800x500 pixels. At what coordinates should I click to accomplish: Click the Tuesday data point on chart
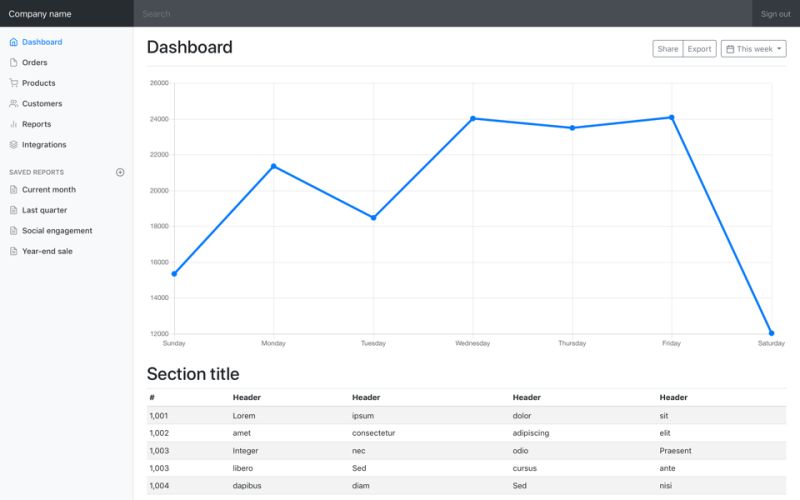pos(373,218)
